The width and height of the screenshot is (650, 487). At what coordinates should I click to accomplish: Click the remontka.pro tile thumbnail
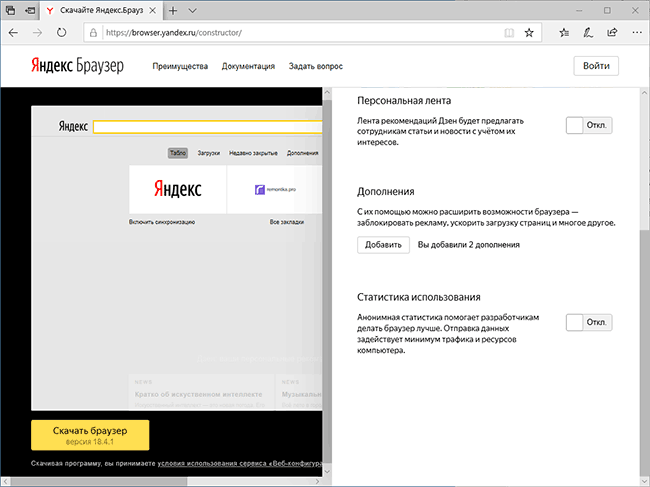(x=274, y=189)
